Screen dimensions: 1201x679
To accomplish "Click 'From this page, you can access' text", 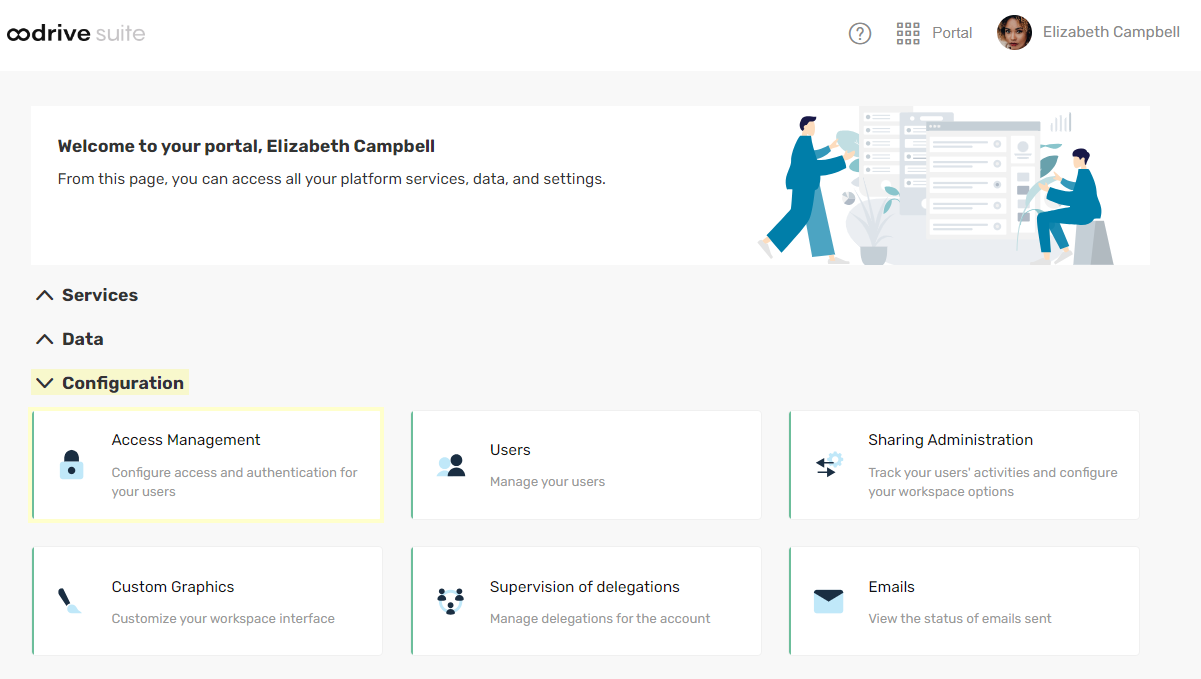I will [x=332, y=180].
